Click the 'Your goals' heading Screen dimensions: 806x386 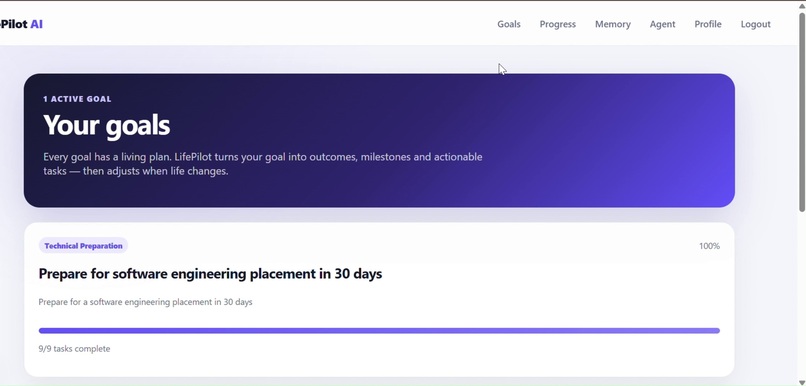pyautogui.click(x=106, y=125)
